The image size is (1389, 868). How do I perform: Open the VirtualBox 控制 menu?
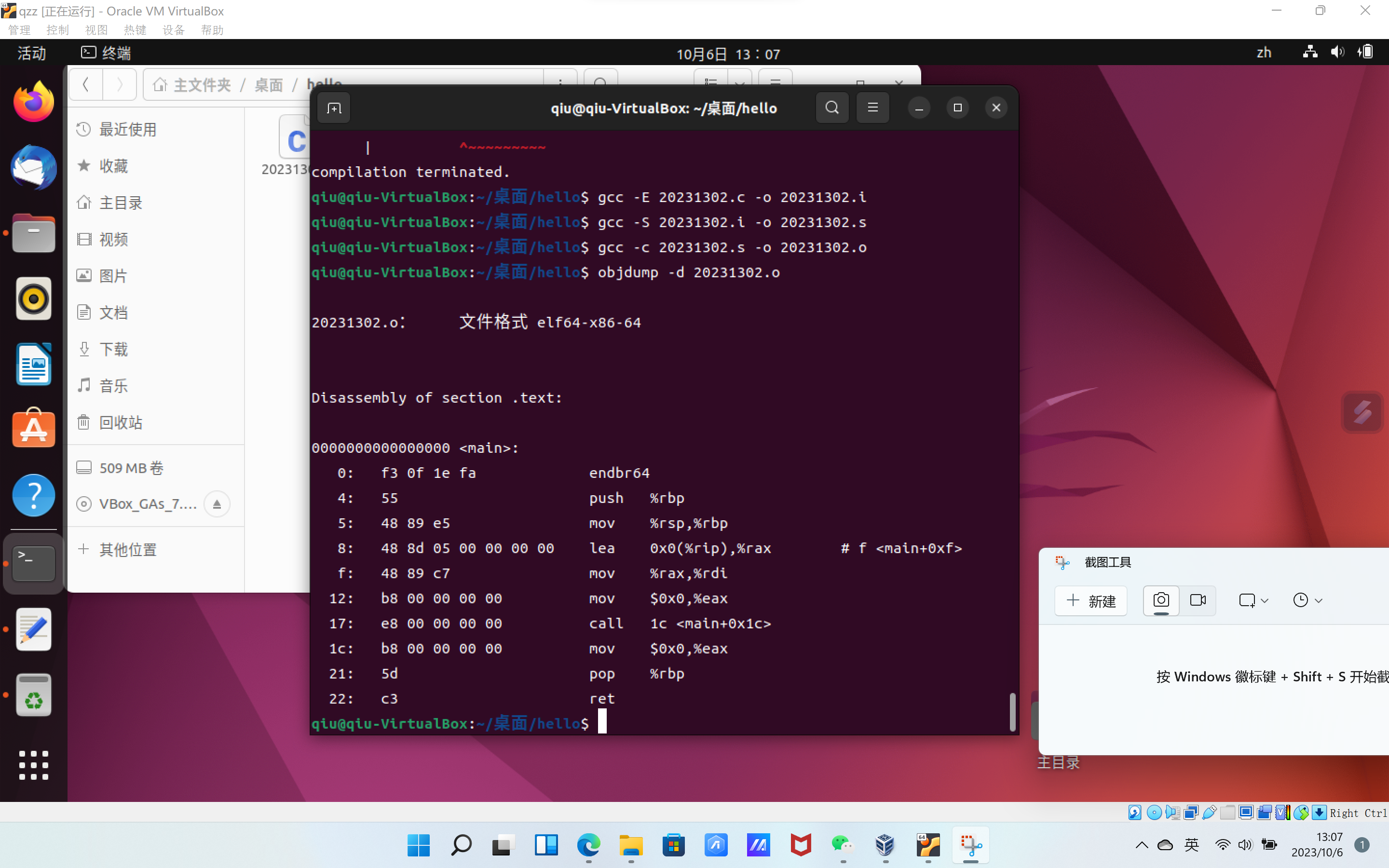(57, 30)
